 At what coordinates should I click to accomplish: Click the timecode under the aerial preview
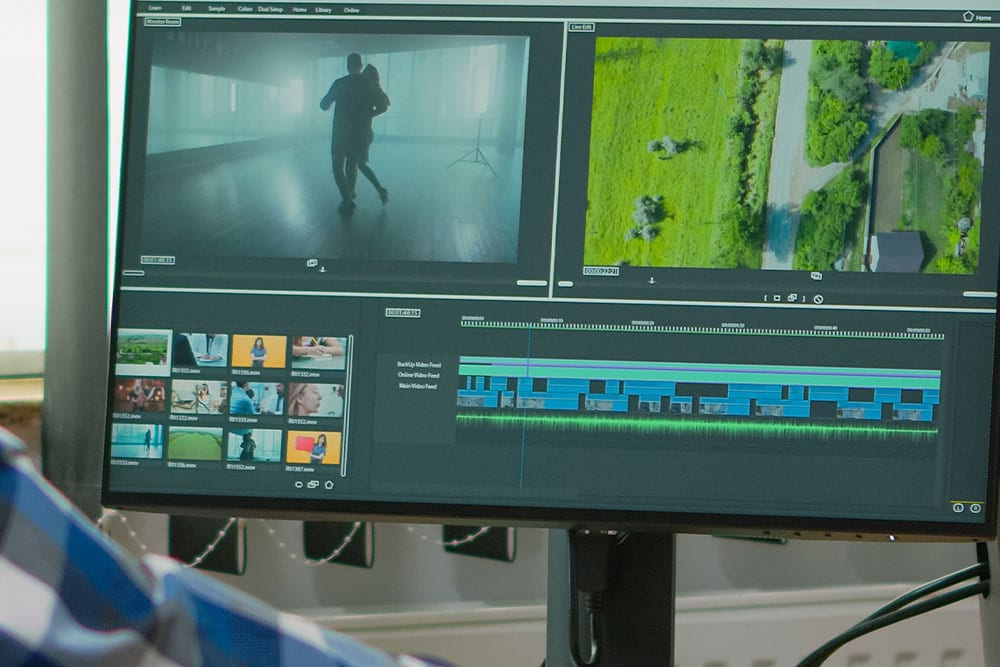(601, 271)
